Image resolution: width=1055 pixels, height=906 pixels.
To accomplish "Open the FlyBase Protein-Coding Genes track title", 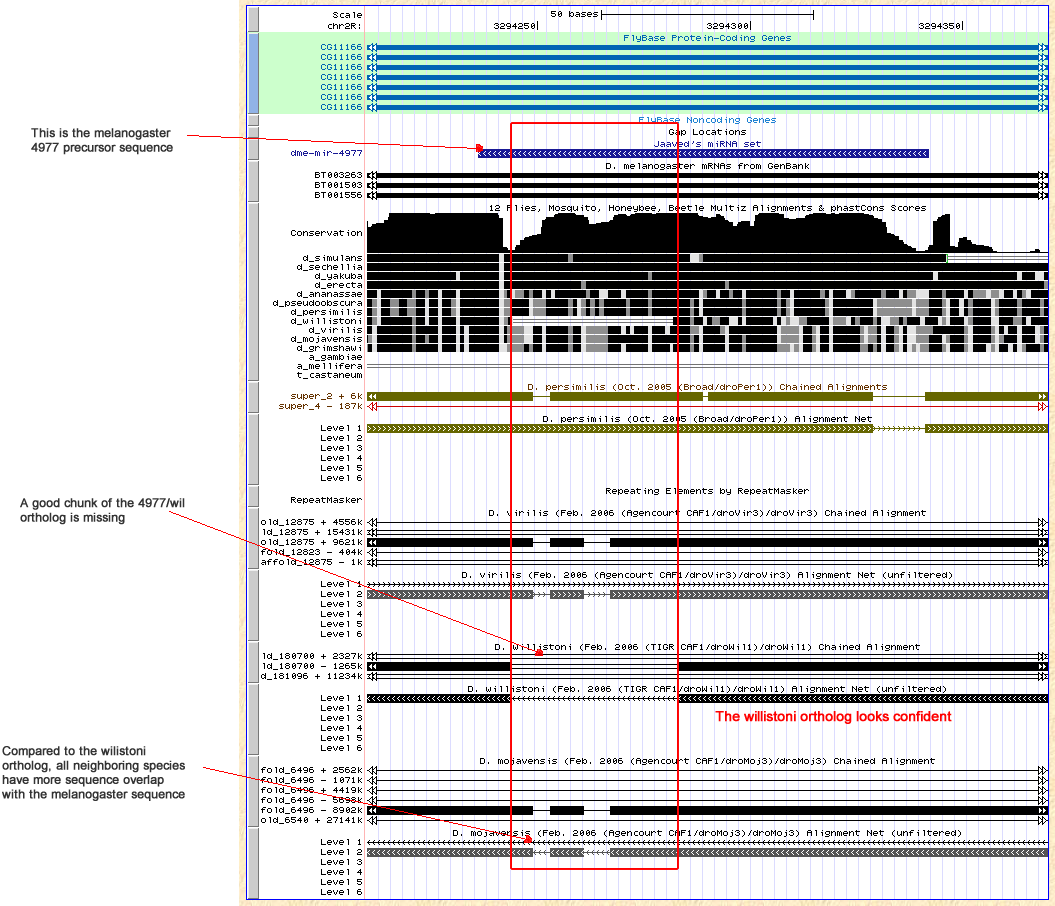I will pyautogui.click(x=707, y=37).
